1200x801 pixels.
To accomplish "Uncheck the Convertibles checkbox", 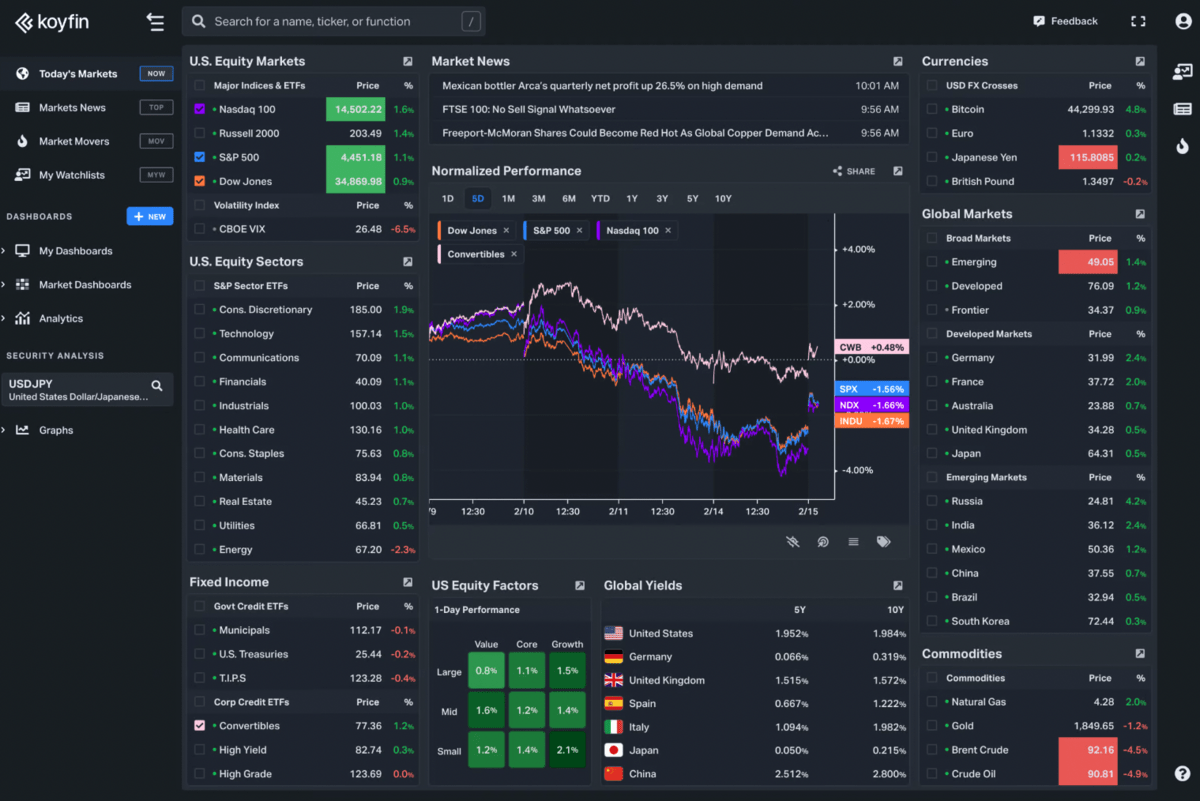I will (x=200, y=726).
